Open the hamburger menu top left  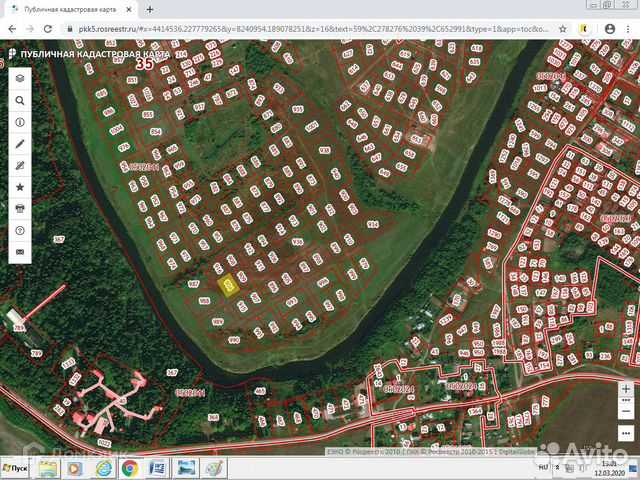pos(11,51)
